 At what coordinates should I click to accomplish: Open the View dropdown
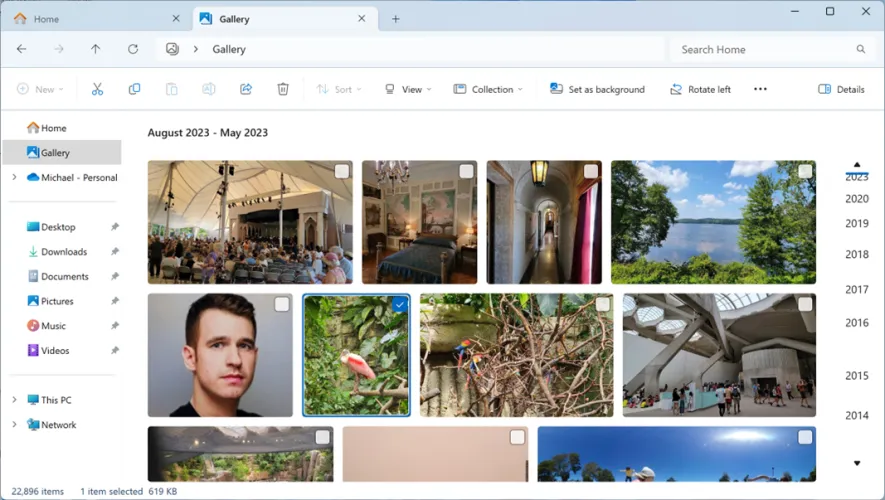408,89
